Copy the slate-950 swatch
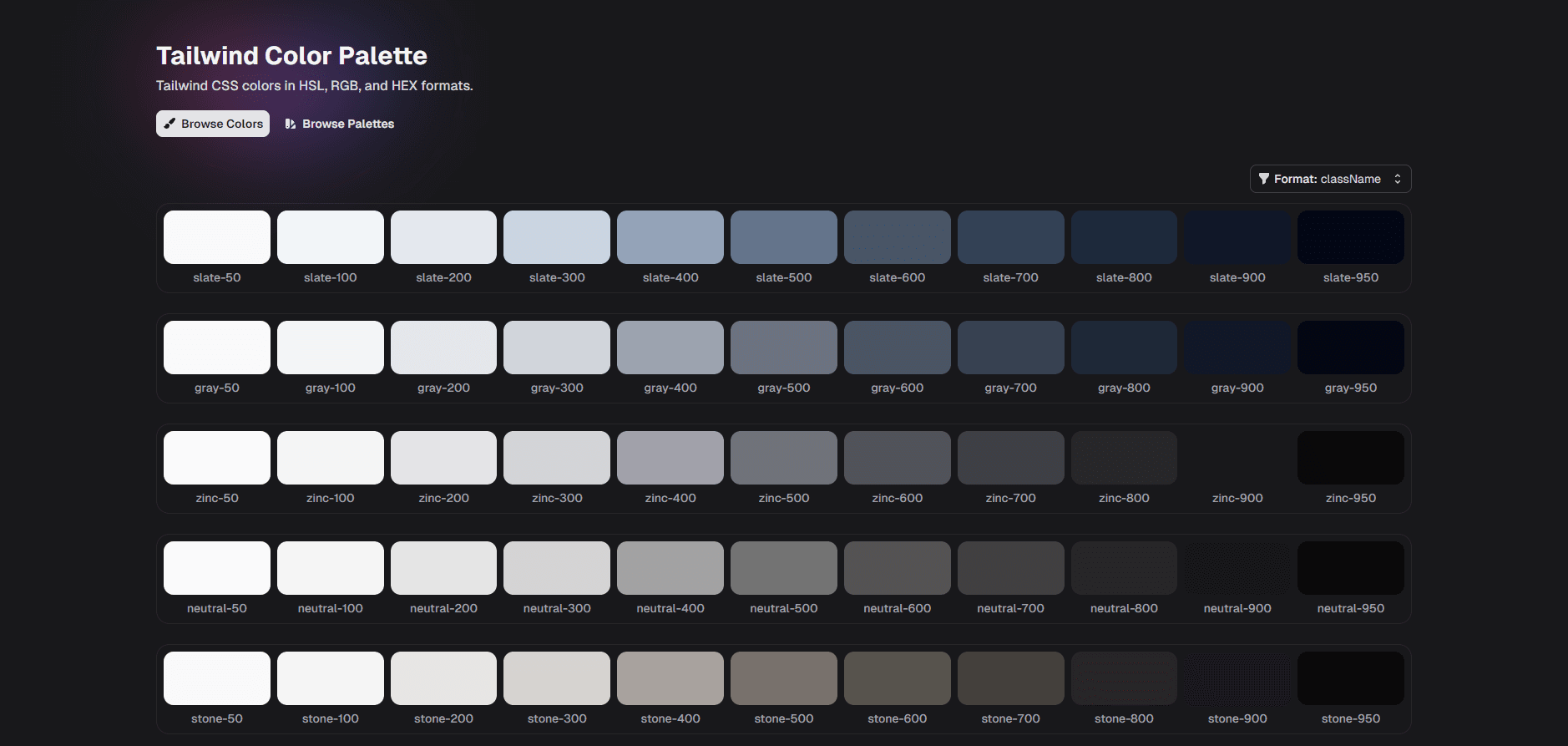The width and height of the screenshot is (1568, 746). (x=1350, y=237)
